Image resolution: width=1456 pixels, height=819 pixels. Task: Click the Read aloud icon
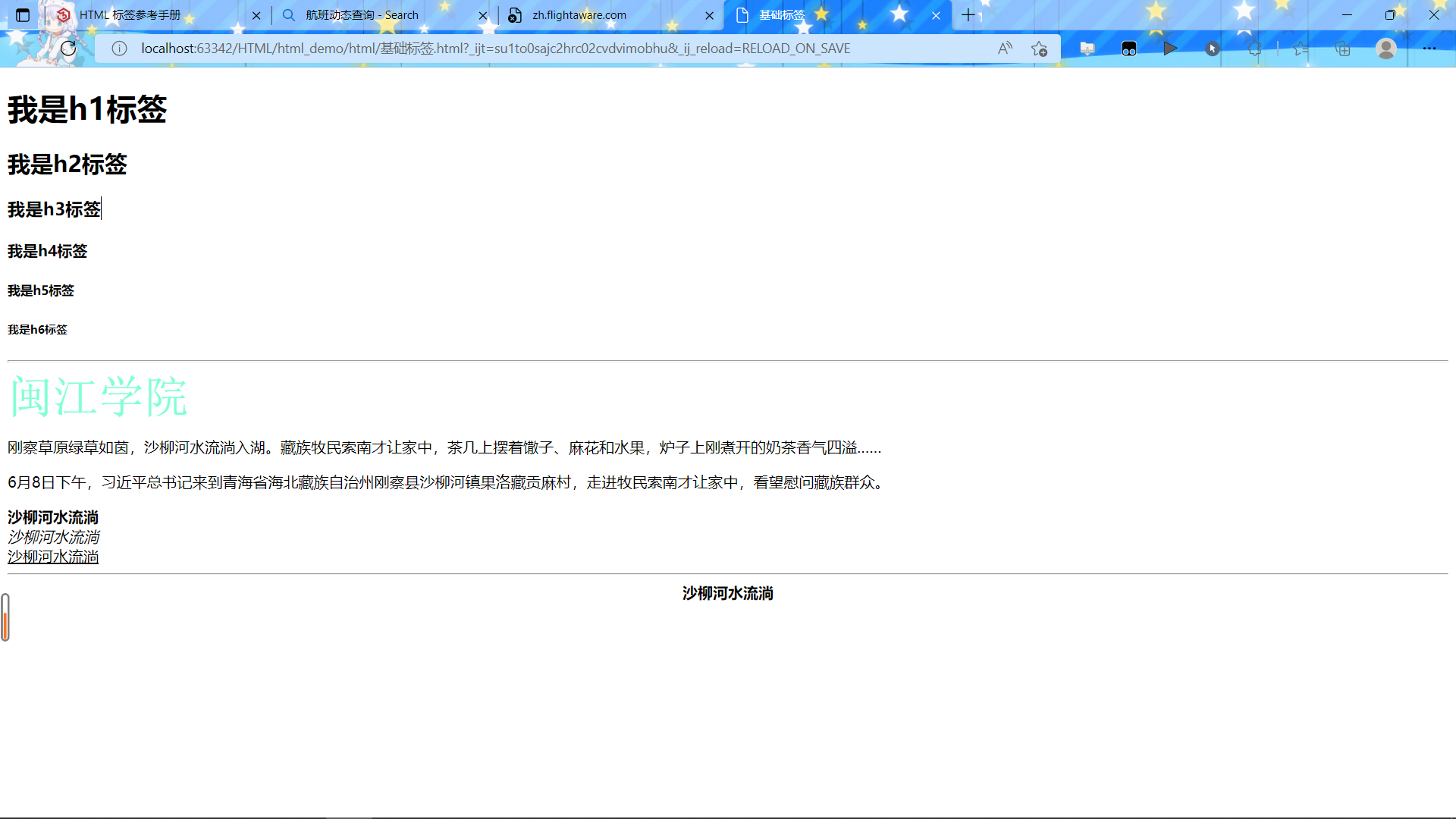click(x=1005, y=49)
